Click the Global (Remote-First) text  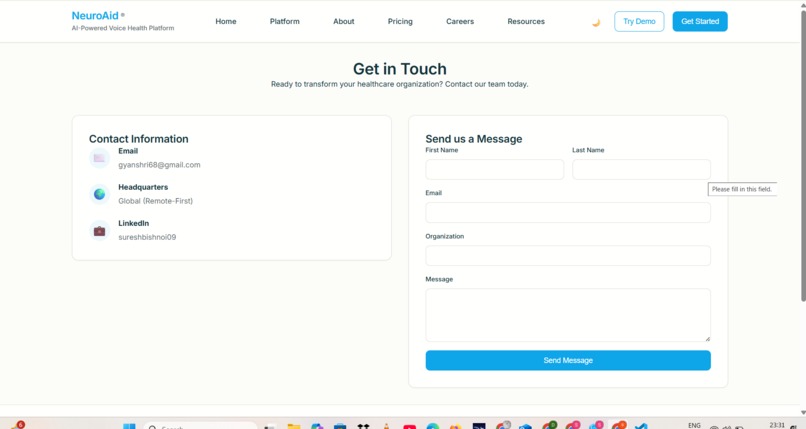155,201
